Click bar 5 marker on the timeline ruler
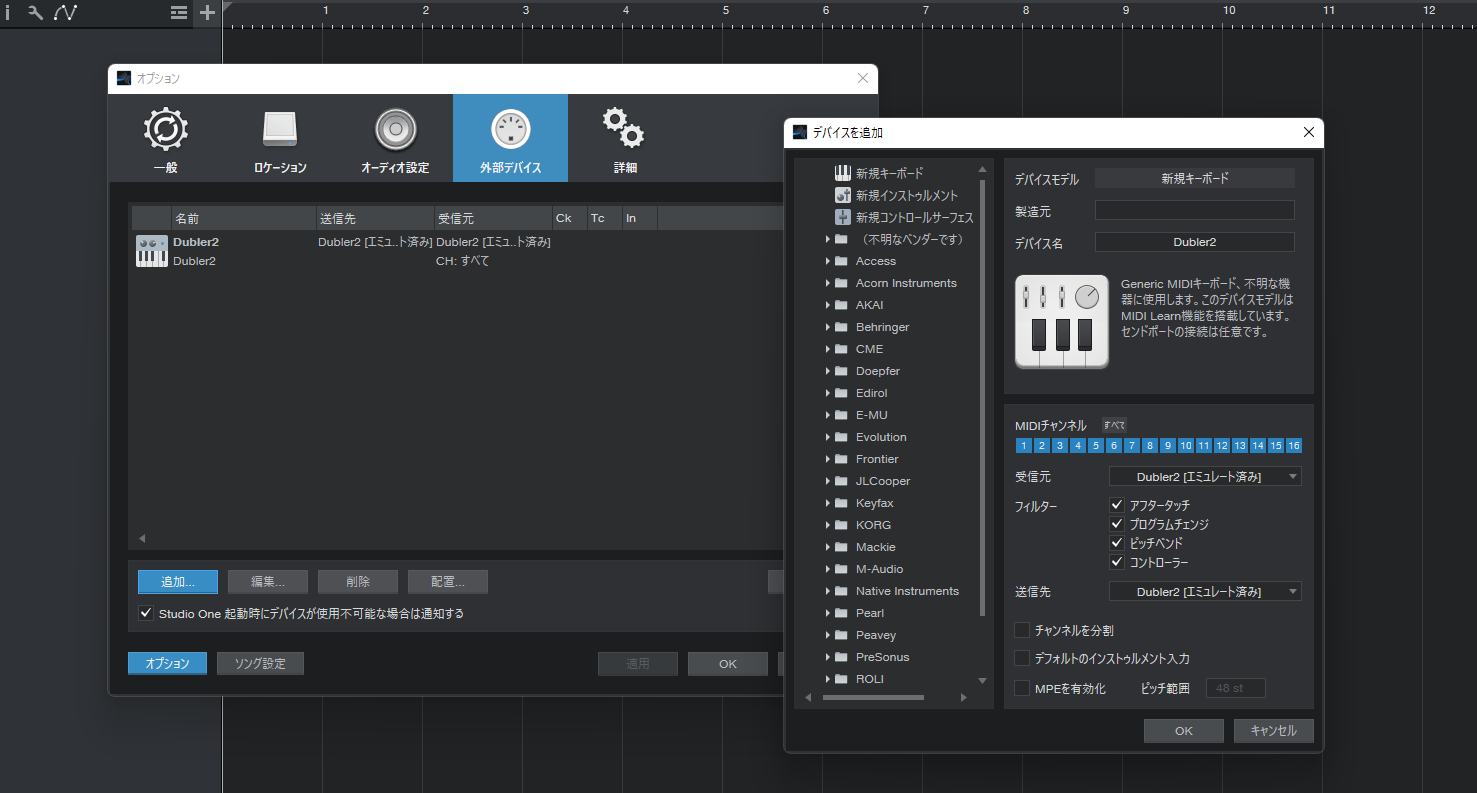Viewport: 1477px width, 793px height. point(725,11)
